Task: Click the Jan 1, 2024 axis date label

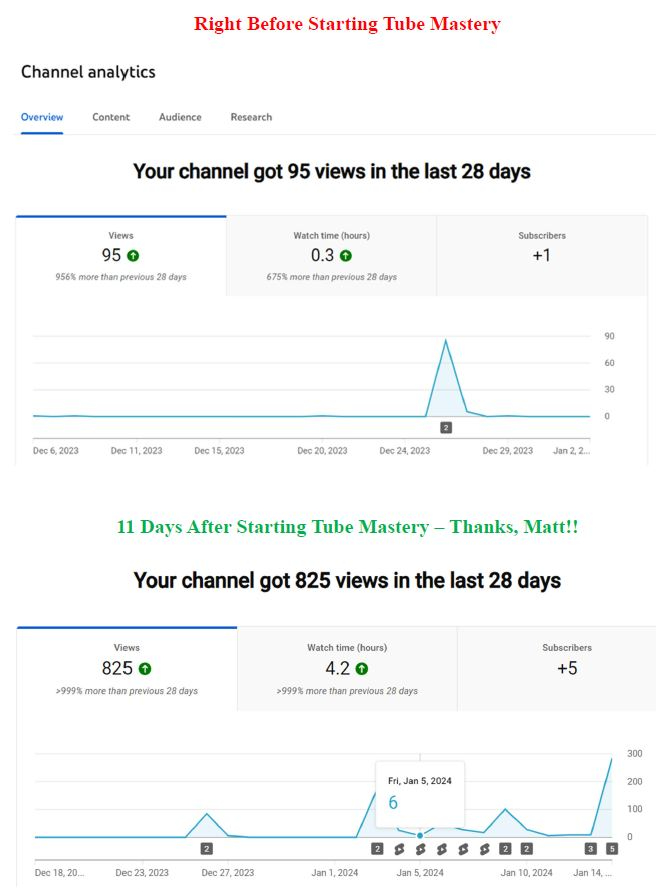Action: 335,873
